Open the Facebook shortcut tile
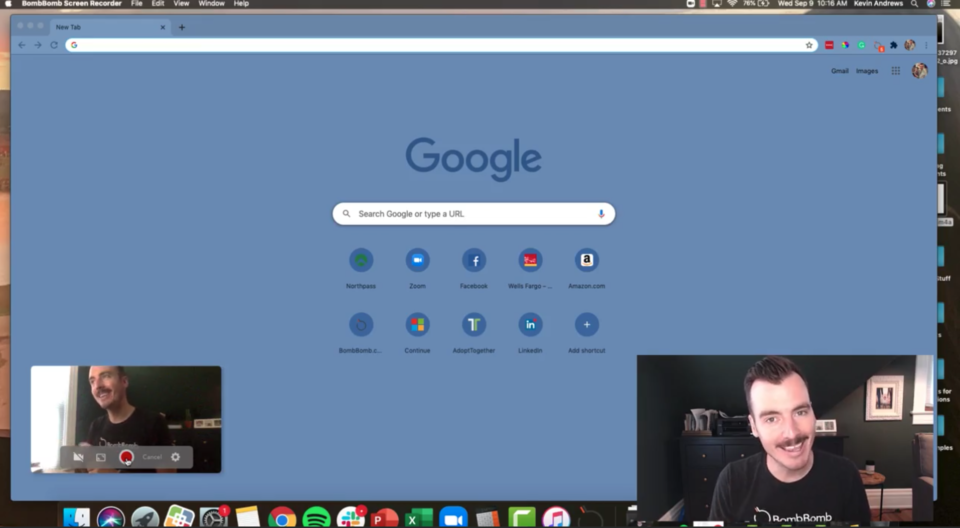Screen dimensions: 960x528 point(474,260)
